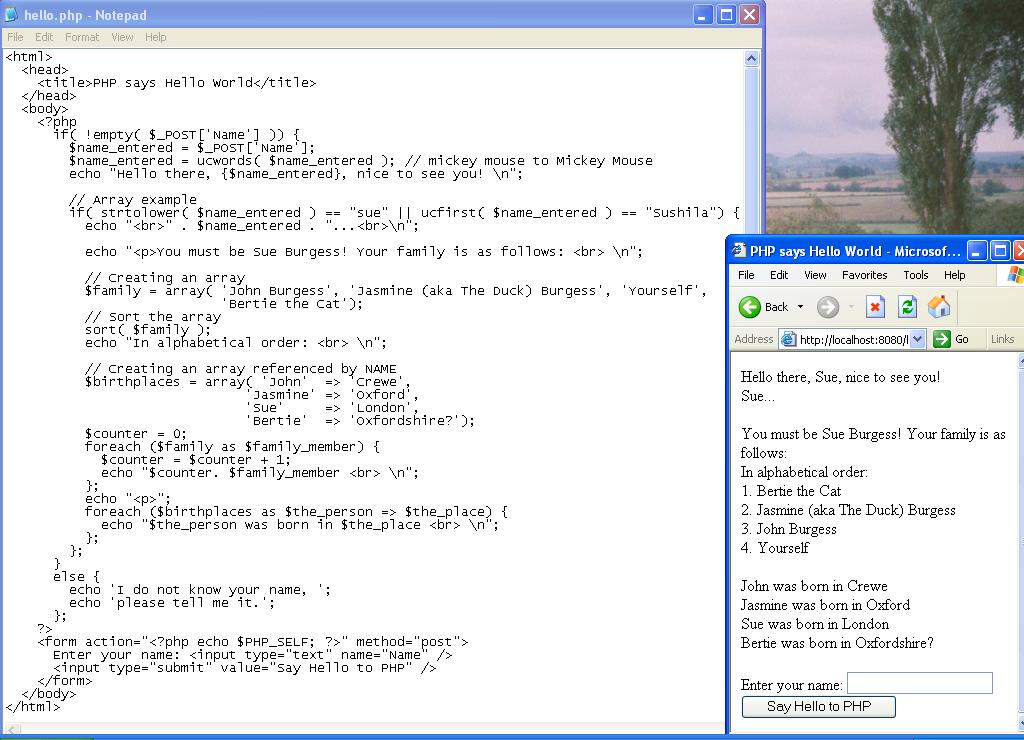Screen dimensions: 1024x740
Task: Click the Internet Explorer icon in the browser title bar
Action: pos(739,251)
